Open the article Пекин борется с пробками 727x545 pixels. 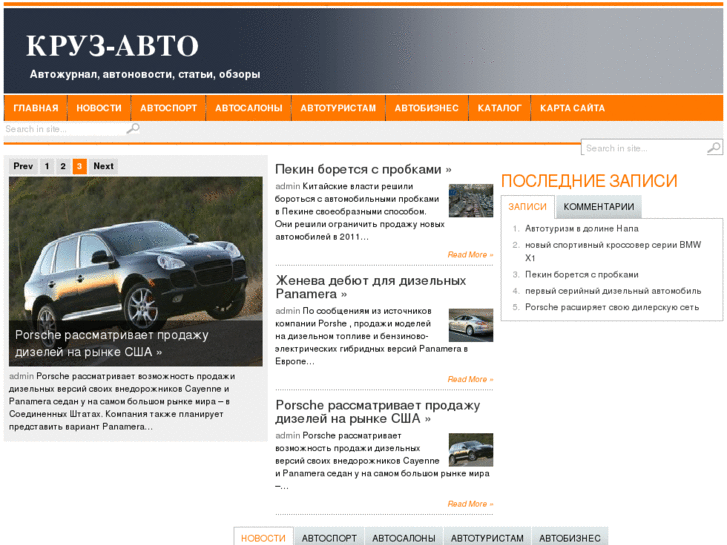[x=363, y=169]
